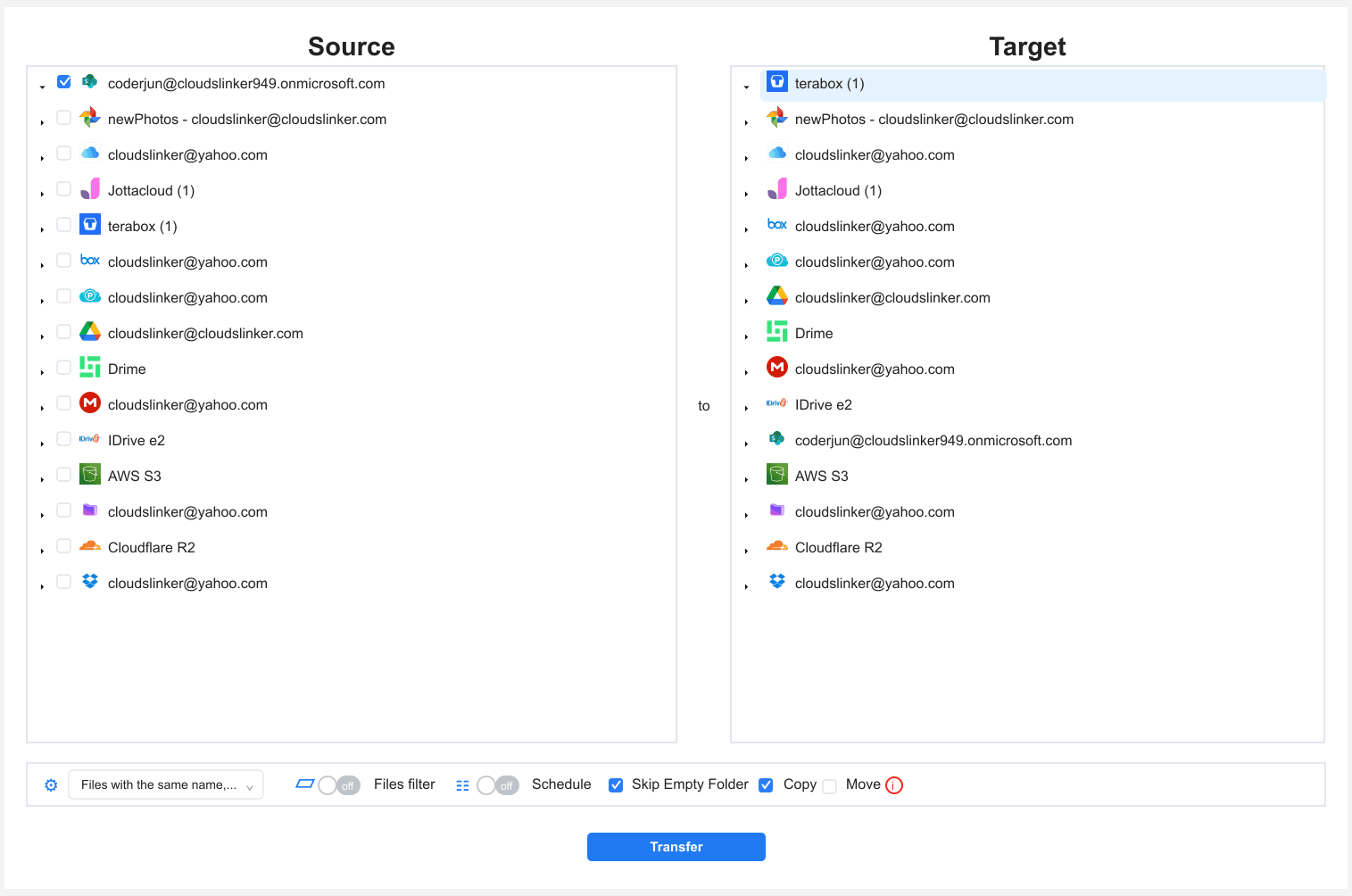
Task: Check the terabox (1) source checkbox
Action: pos(64,224)
